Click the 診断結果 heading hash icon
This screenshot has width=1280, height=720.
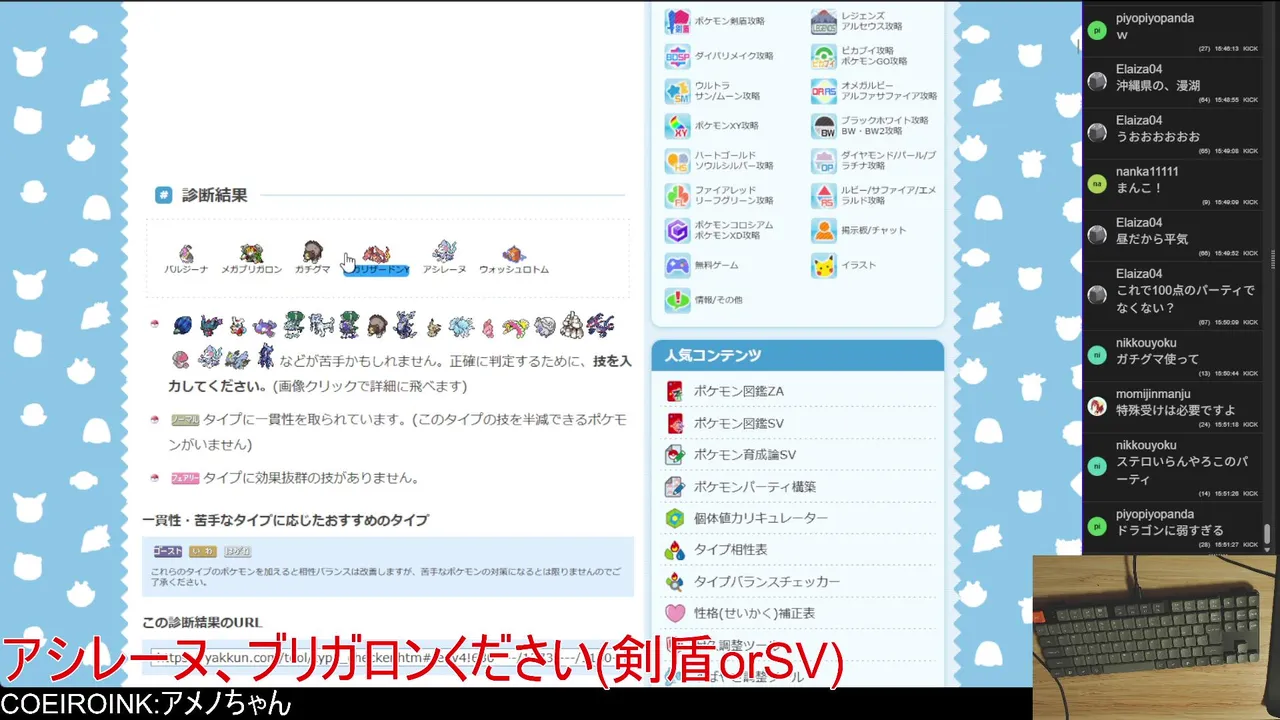click(x=163, y=195)
